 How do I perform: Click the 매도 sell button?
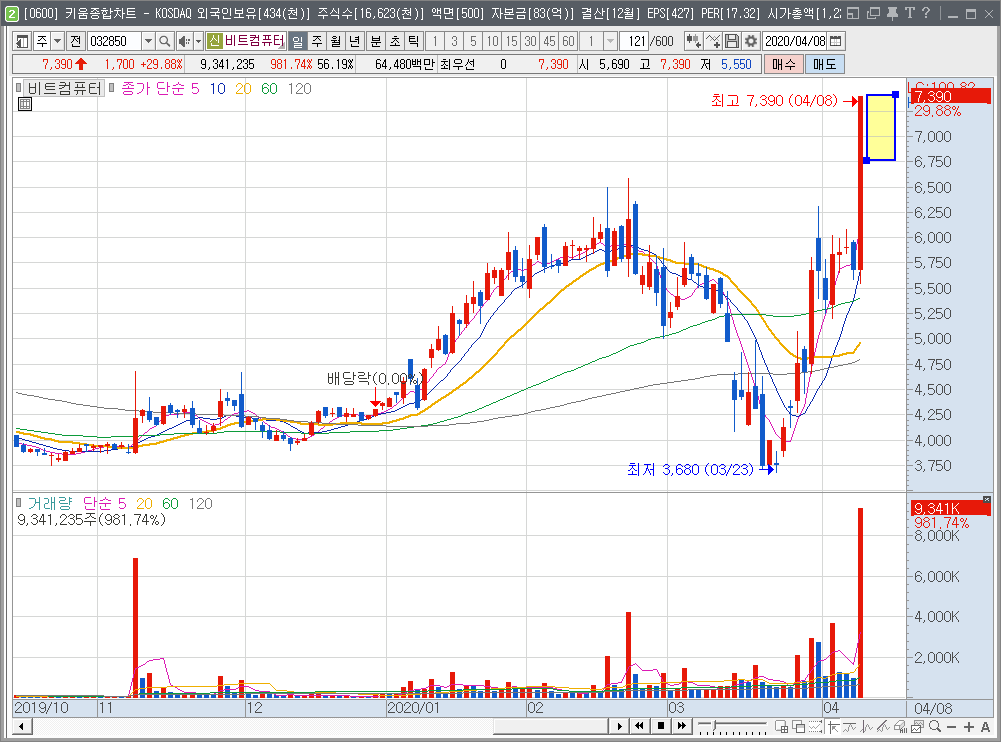(825, 64)
